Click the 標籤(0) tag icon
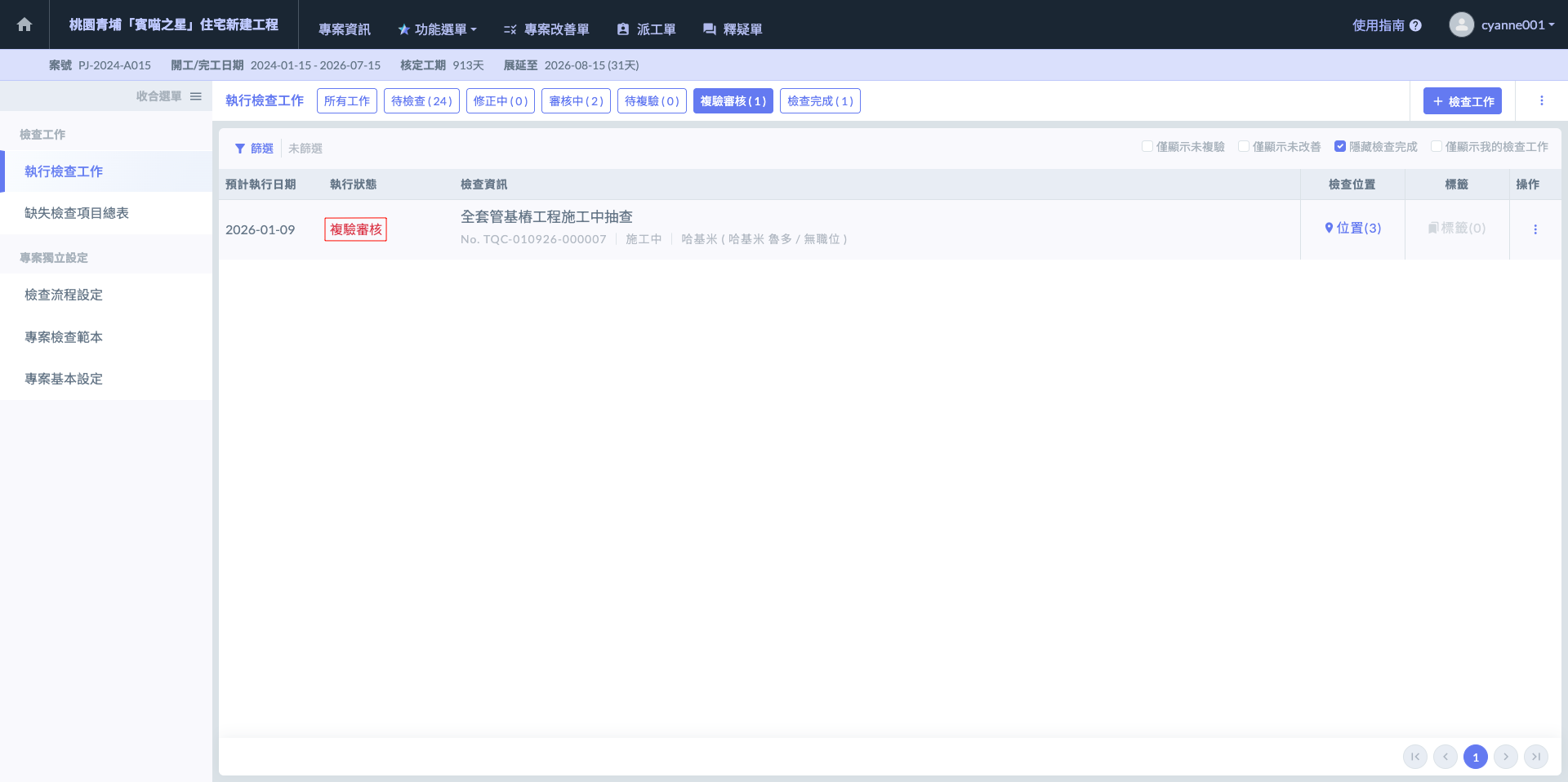This screenshot has width=1568, height=782. point(1433,228)
